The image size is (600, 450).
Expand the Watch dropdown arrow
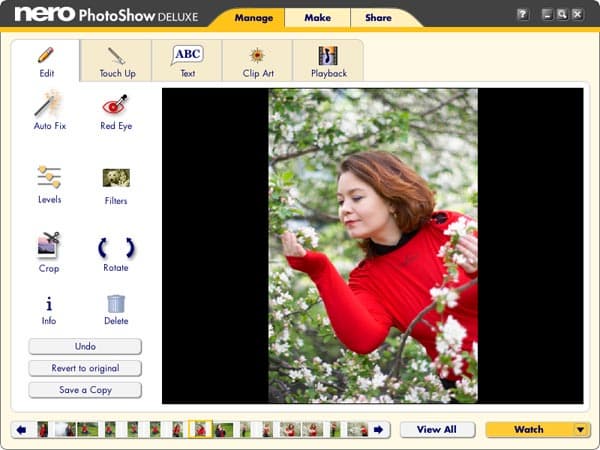[x=581, y=430]
